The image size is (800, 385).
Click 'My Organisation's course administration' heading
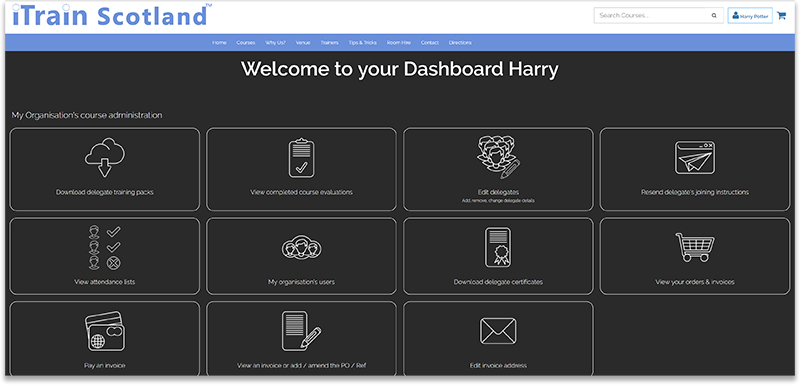tap(87, 115)
